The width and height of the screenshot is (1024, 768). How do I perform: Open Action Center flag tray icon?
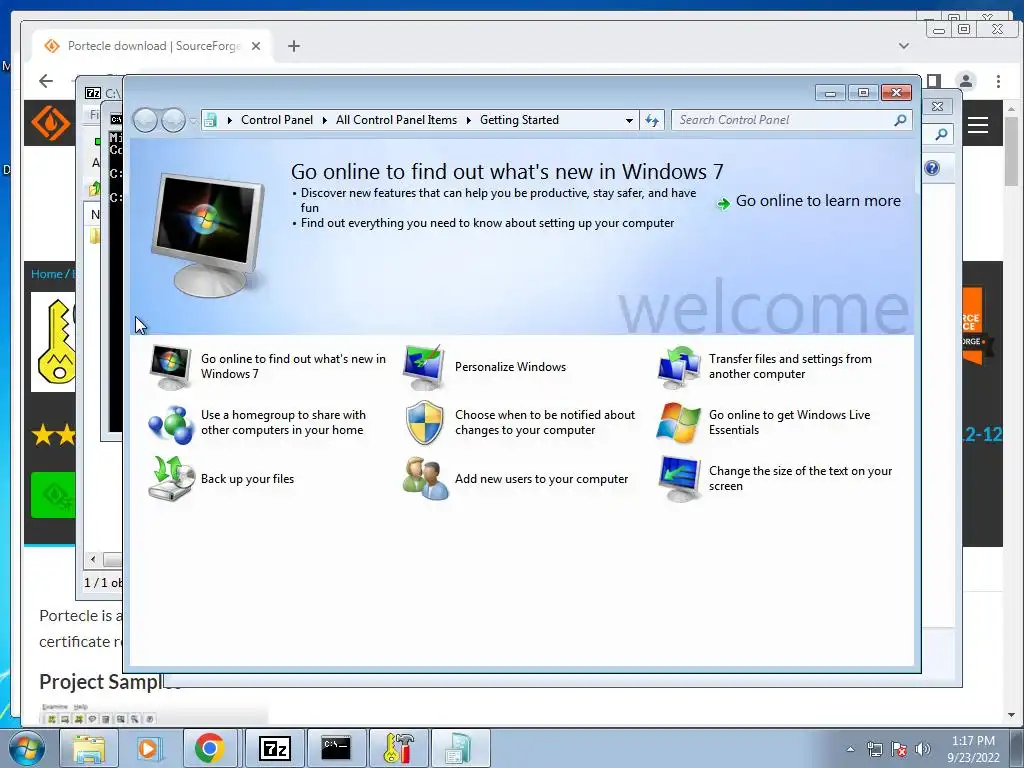pos(899,749)
